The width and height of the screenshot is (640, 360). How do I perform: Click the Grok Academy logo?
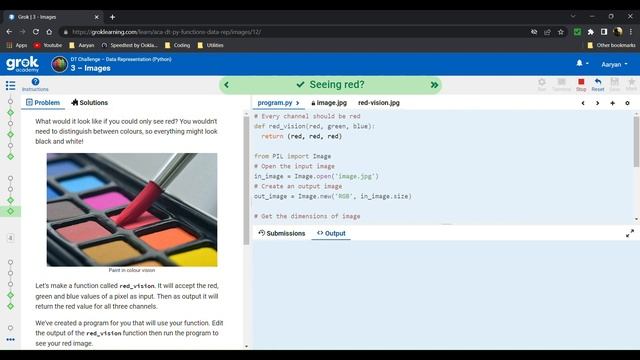coord(22,64)
